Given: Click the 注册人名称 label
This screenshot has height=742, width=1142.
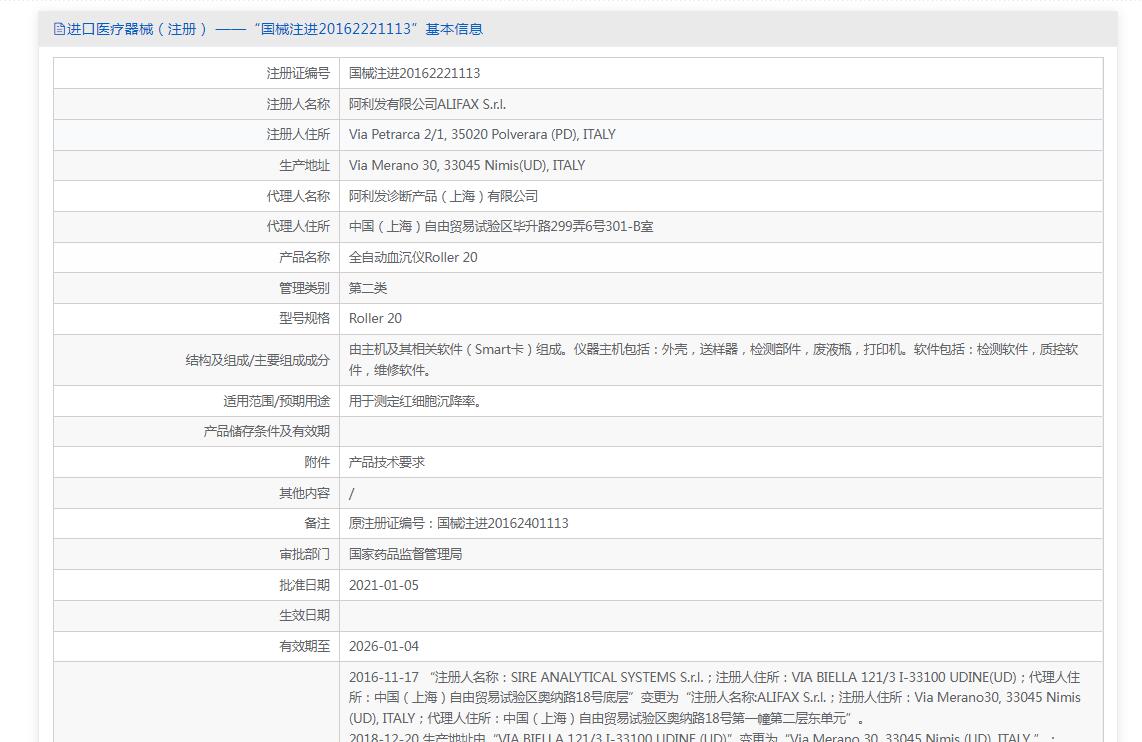Looking at the screenshot, I should coord(298,104).
